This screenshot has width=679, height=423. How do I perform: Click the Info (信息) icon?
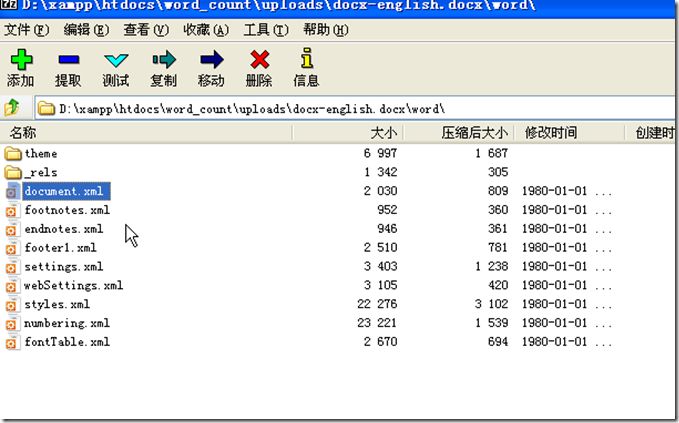pyautogui.click(x=307, y=58)
